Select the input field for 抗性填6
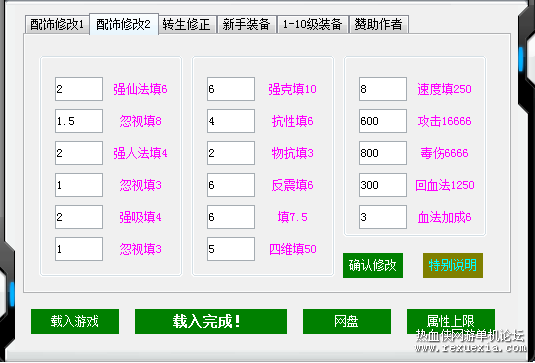535x363 pixels. click(231, 121)
